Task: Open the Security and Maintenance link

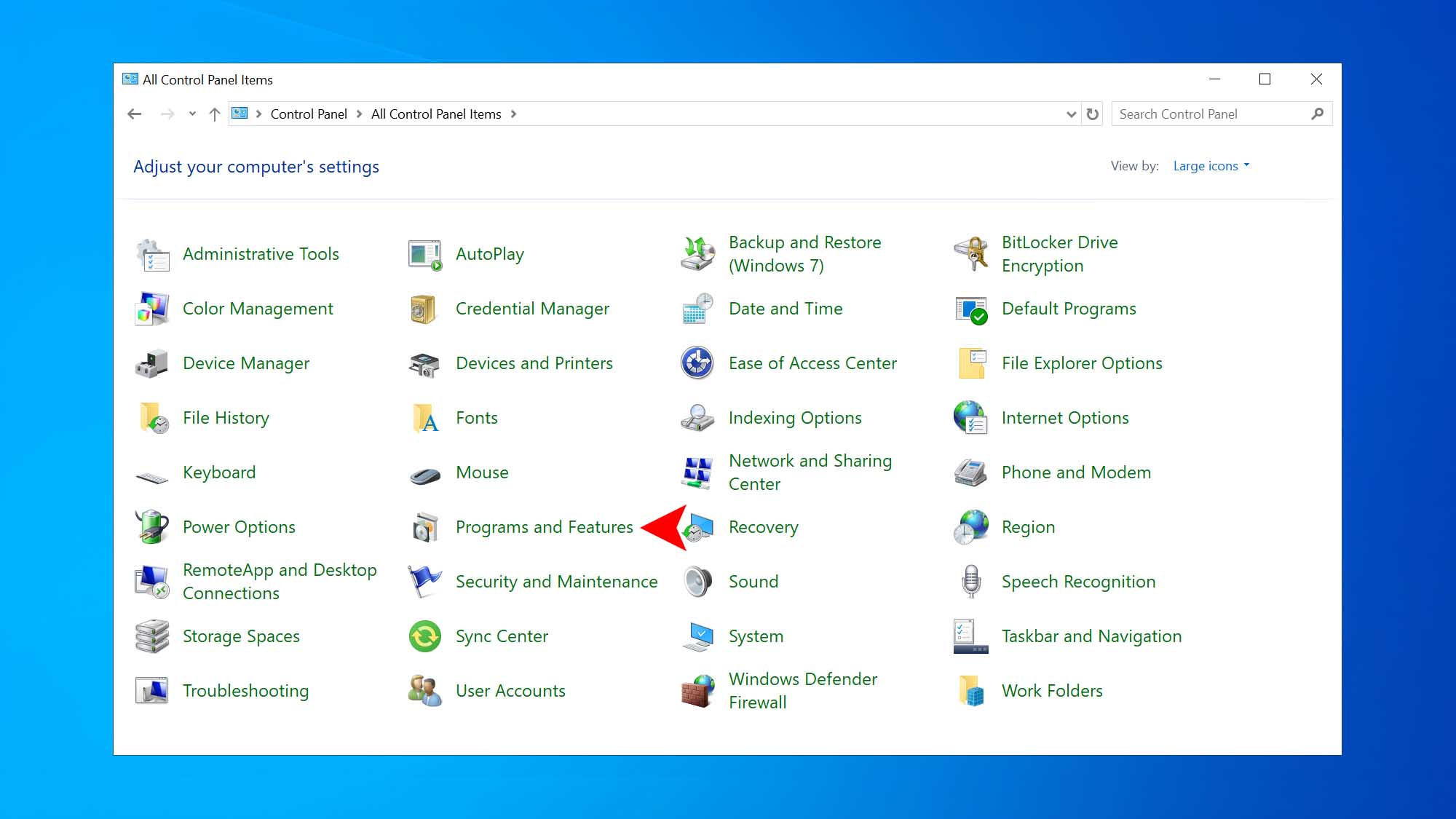Action: [556, 582]
